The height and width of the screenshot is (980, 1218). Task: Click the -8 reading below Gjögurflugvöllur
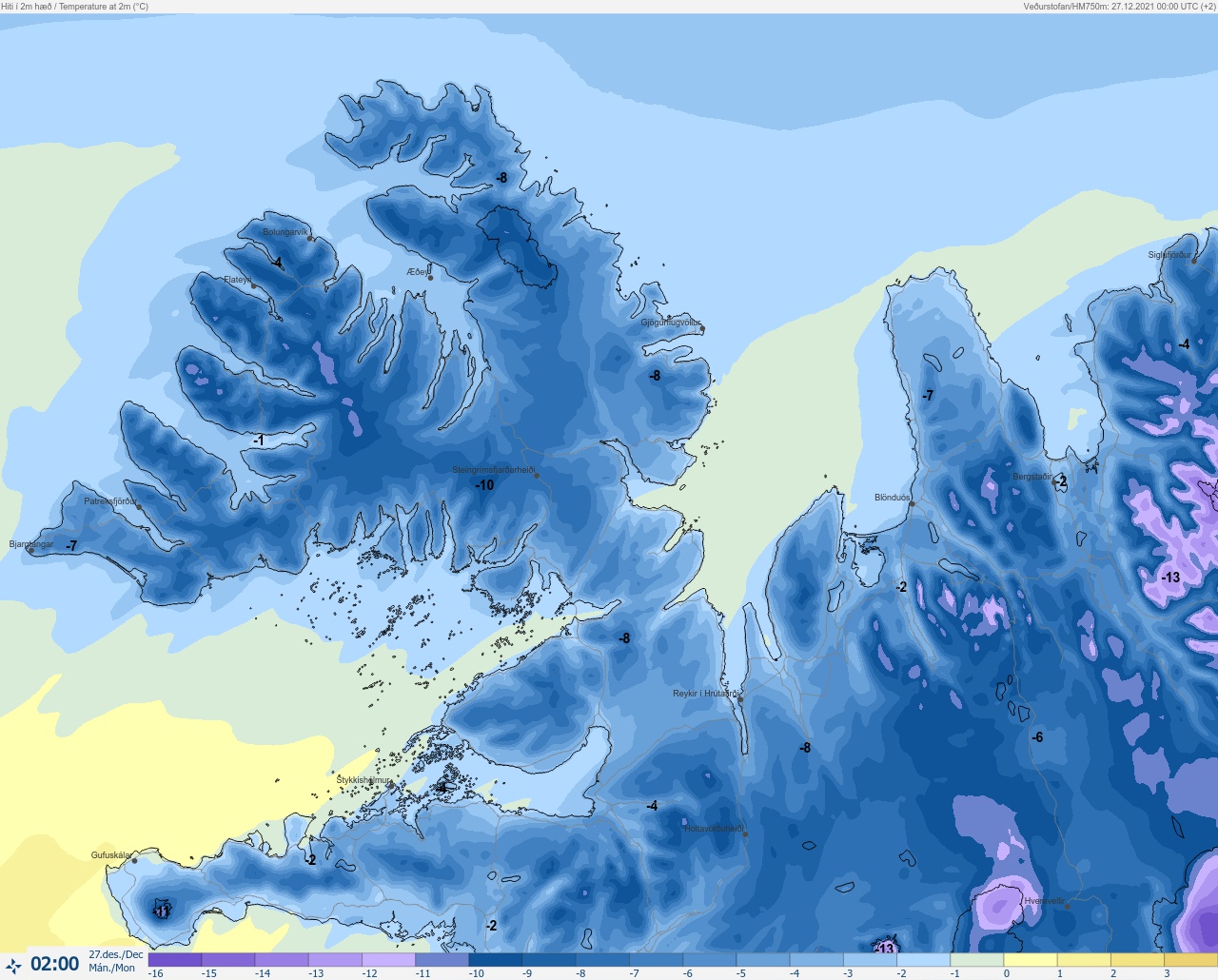[655, 376]
